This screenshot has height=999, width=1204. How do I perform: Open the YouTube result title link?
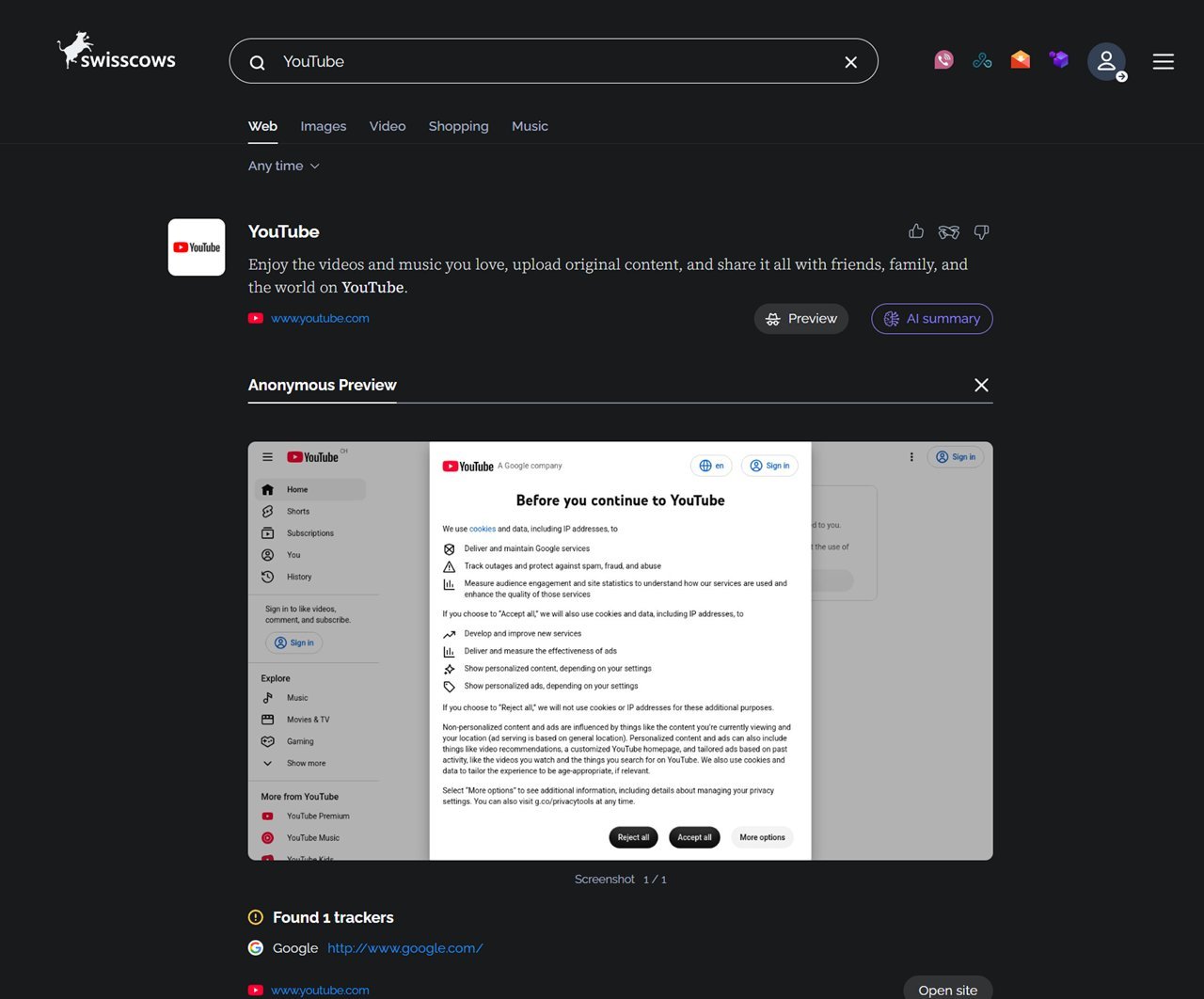[284, 231]
